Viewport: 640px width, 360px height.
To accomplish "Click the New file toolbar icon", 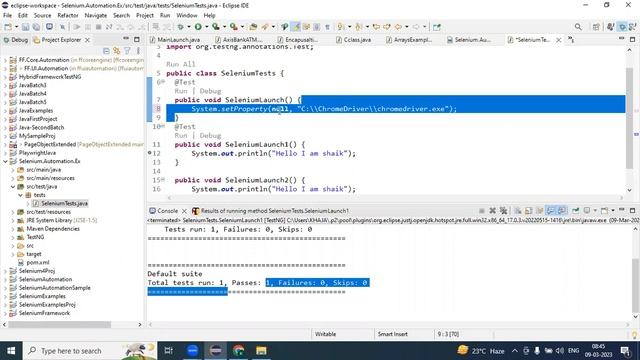I will click(x=8, y=27).
